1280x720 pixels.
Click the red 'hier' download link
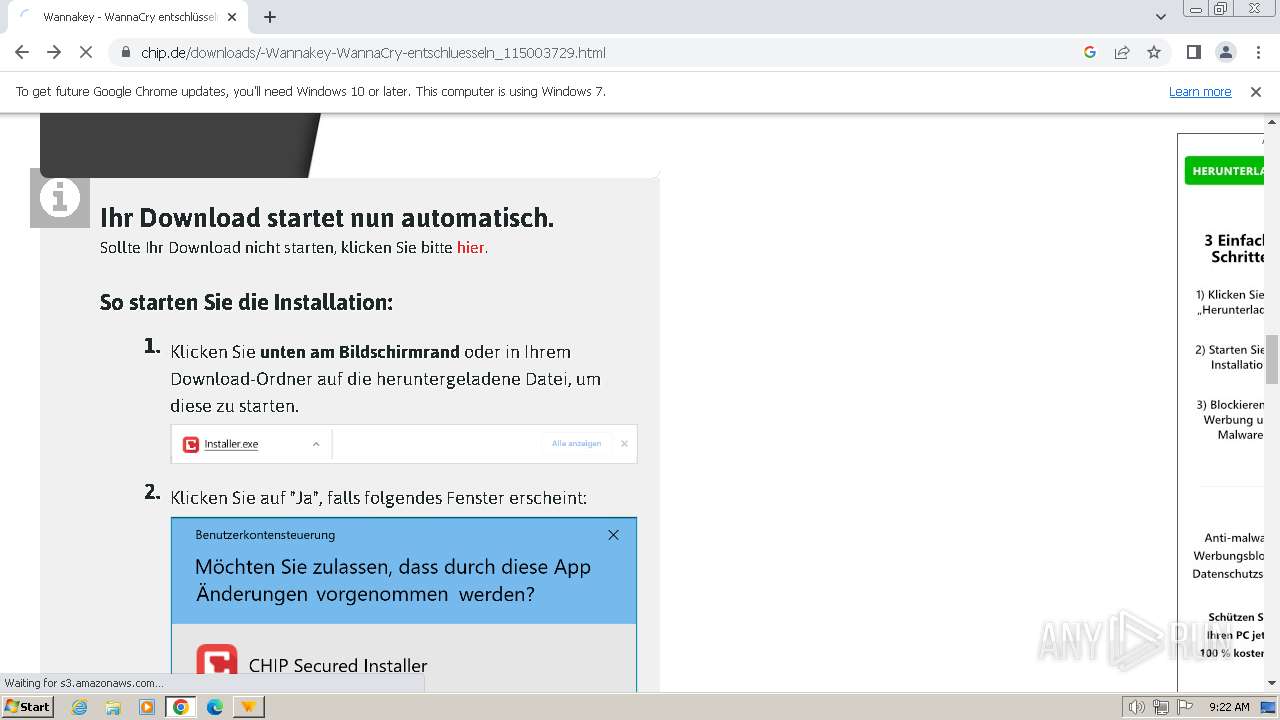(x=471, y=247)
